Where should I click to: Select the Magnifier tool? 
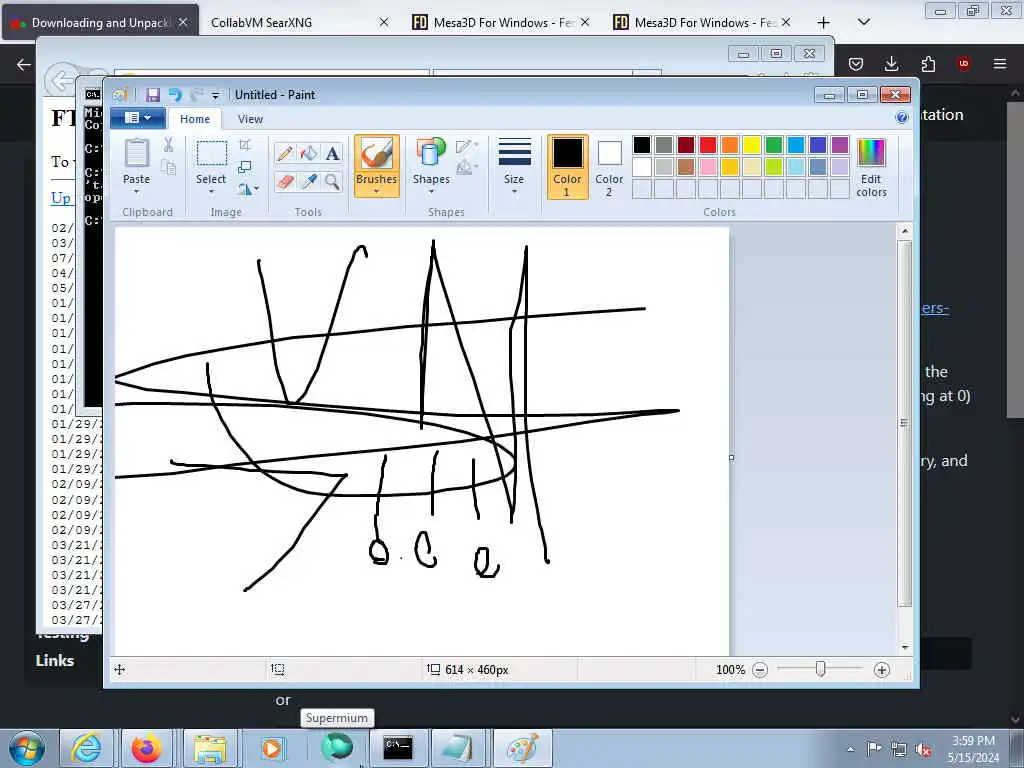coord(332,181)
